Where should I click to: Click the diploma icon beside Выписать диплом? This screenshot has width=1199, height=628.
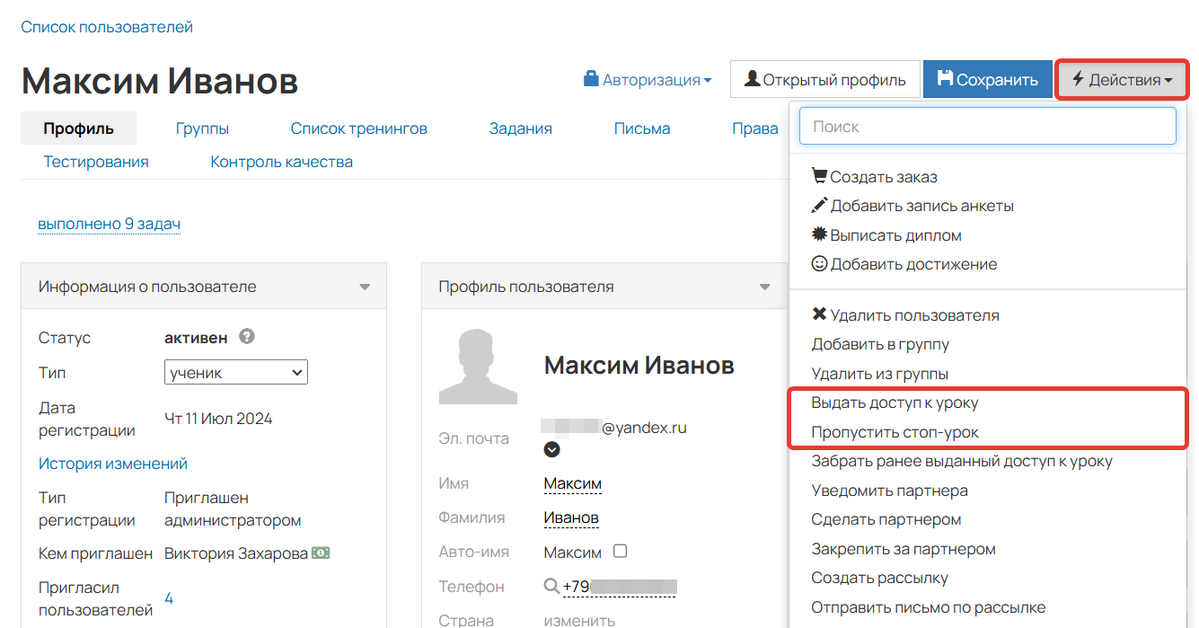[x=820, y=235]
